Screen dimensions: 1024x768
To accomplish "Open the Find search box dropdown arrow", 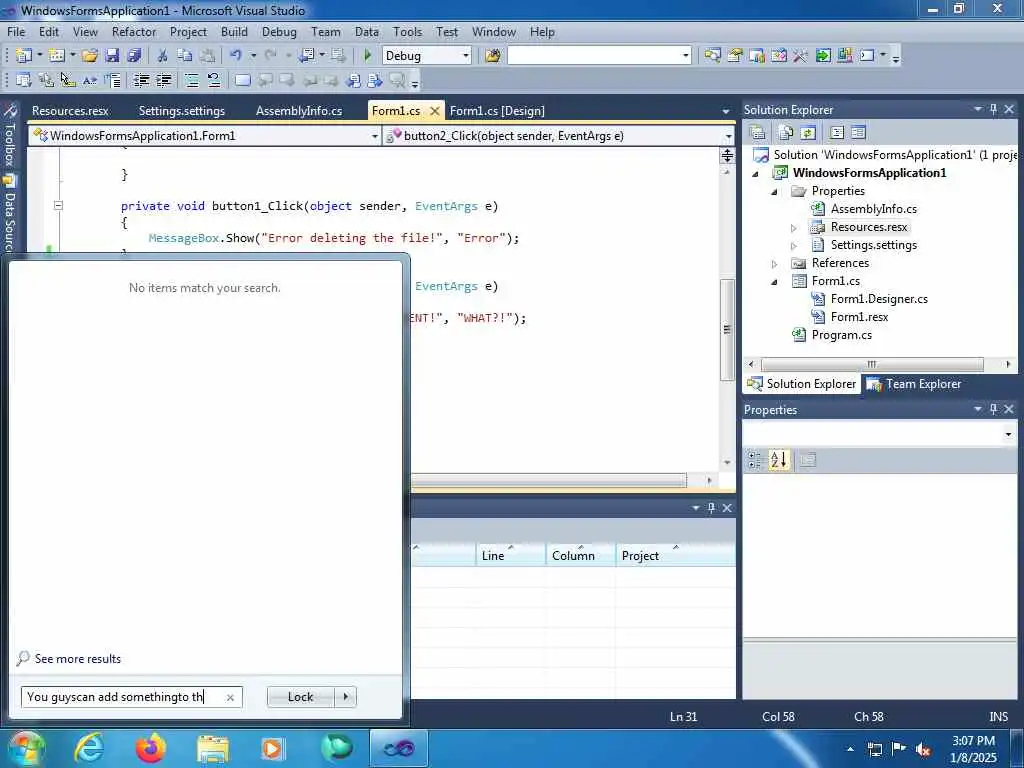I will [685, 56].
